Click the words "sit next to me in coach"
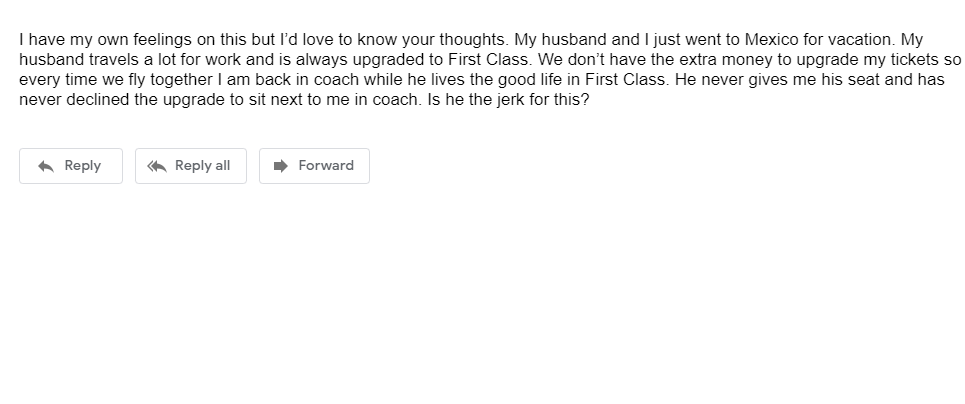The image size is (965, 404). click(334, 100)
